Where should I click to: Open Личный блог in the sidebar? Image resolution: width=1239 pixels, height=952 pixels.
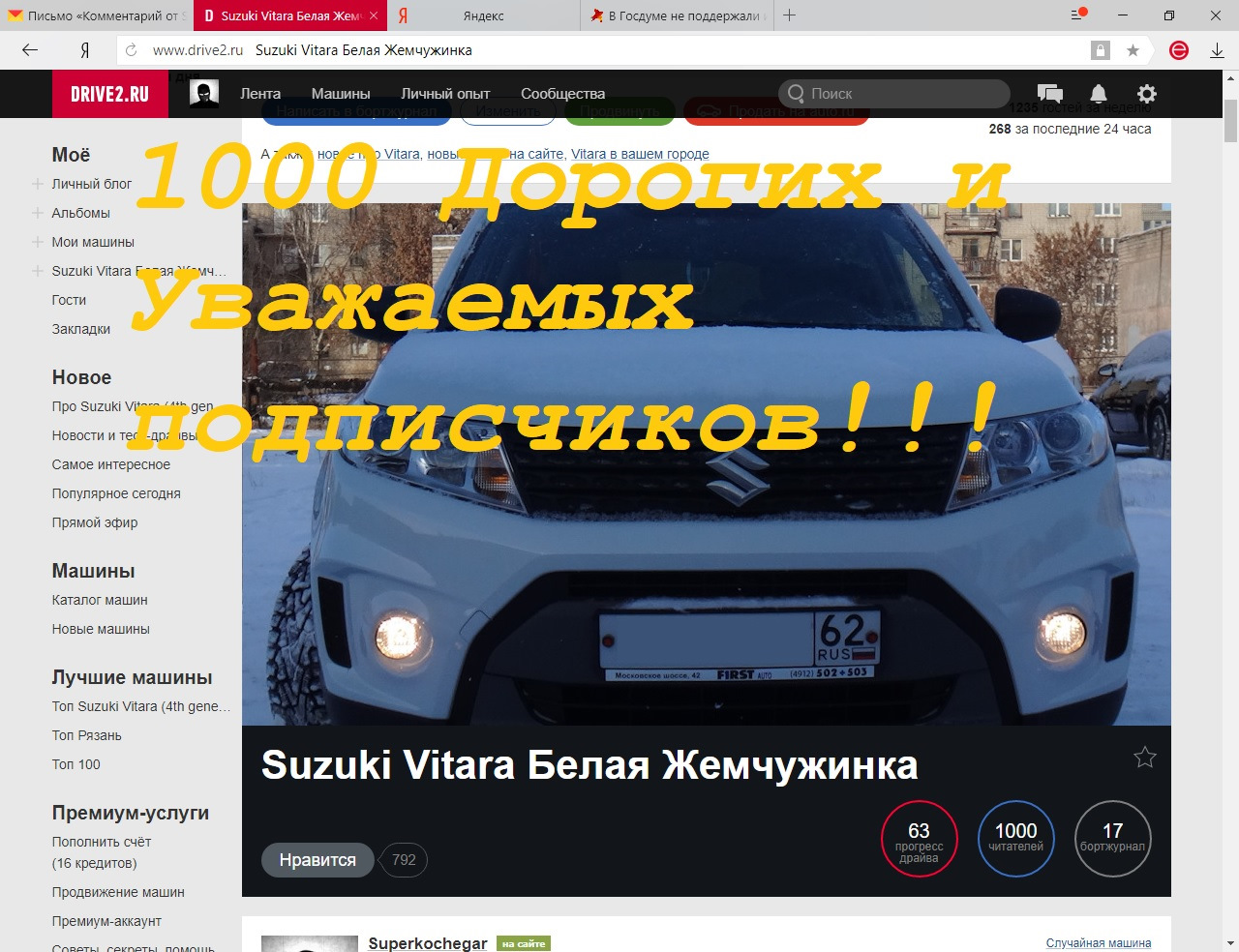pos(92,184)
